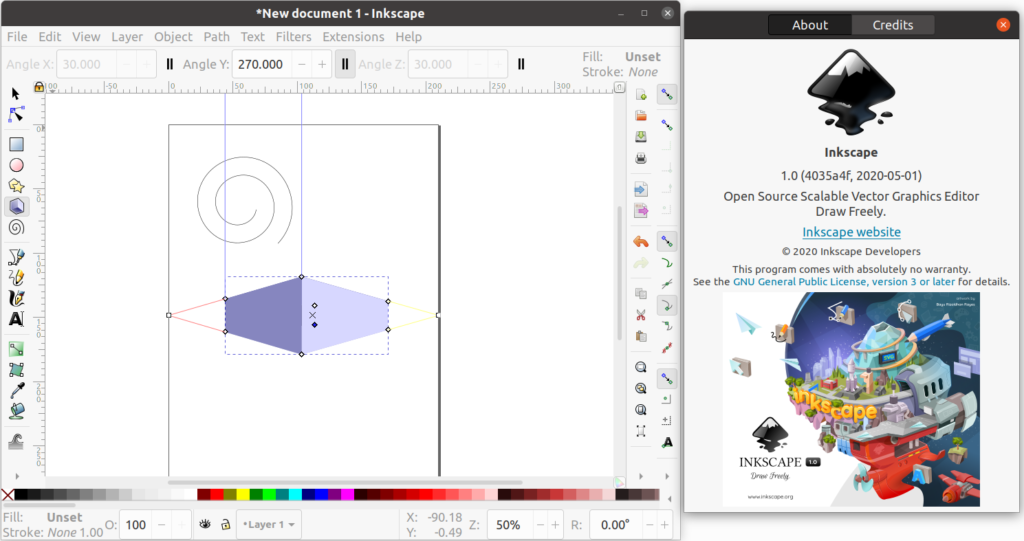Select the Spiral tool
The width and height of the screenshot is (1024, 541).
coord(16,227)
